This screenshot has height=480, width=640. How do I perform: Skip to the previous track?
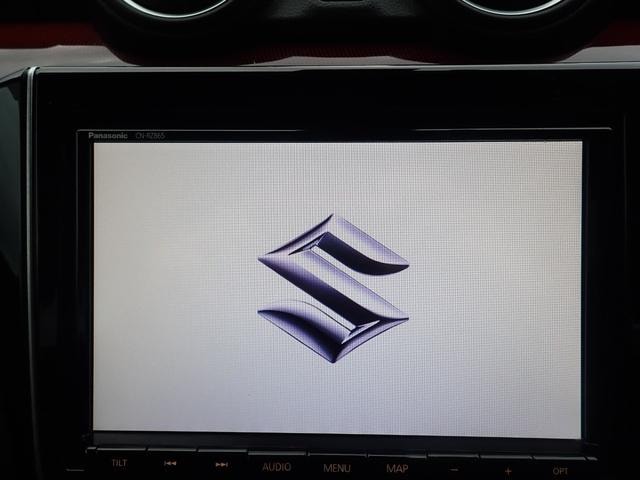[x=170, y=463]
